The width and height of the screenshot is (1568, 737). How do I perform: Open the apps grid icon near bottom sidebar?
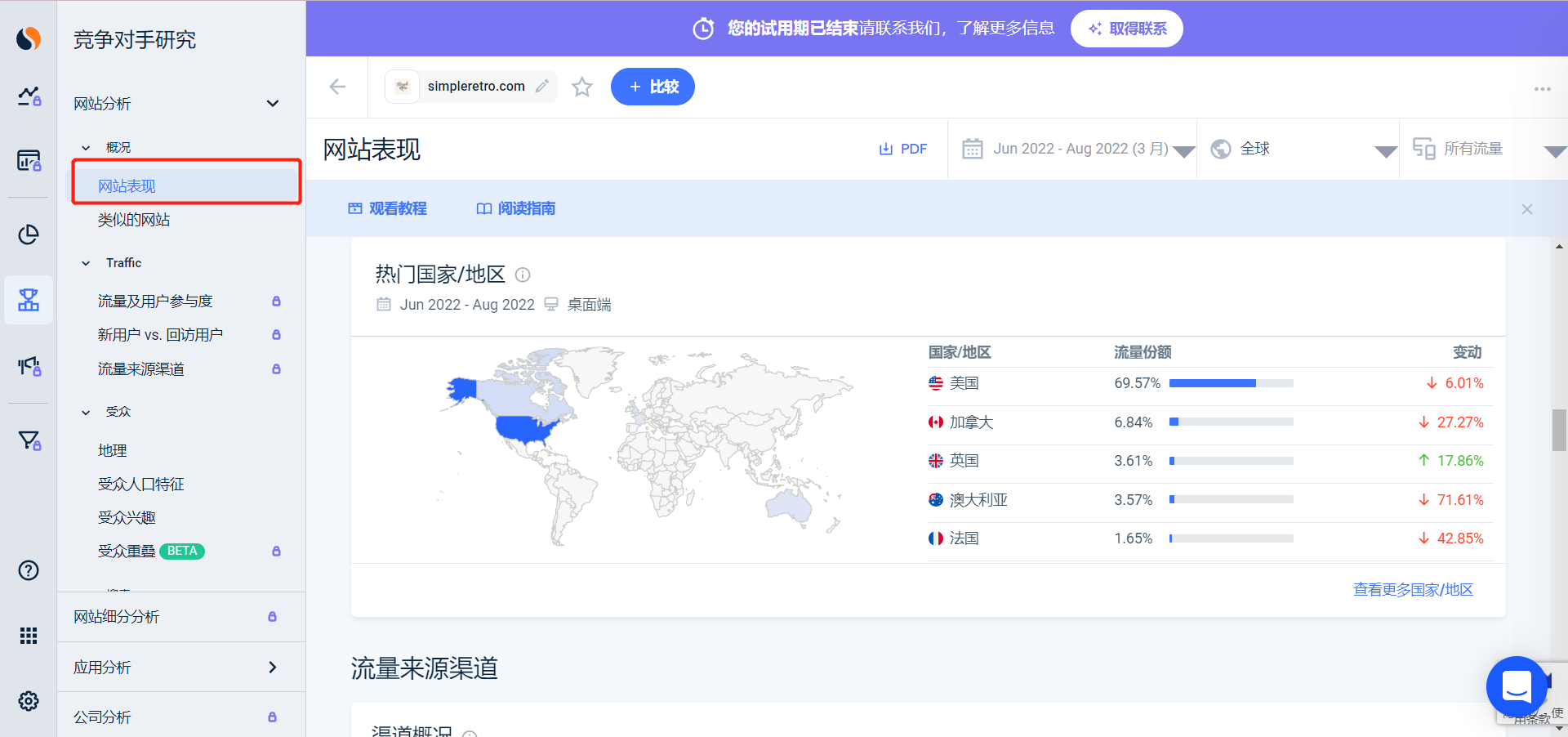pos(28,636)
